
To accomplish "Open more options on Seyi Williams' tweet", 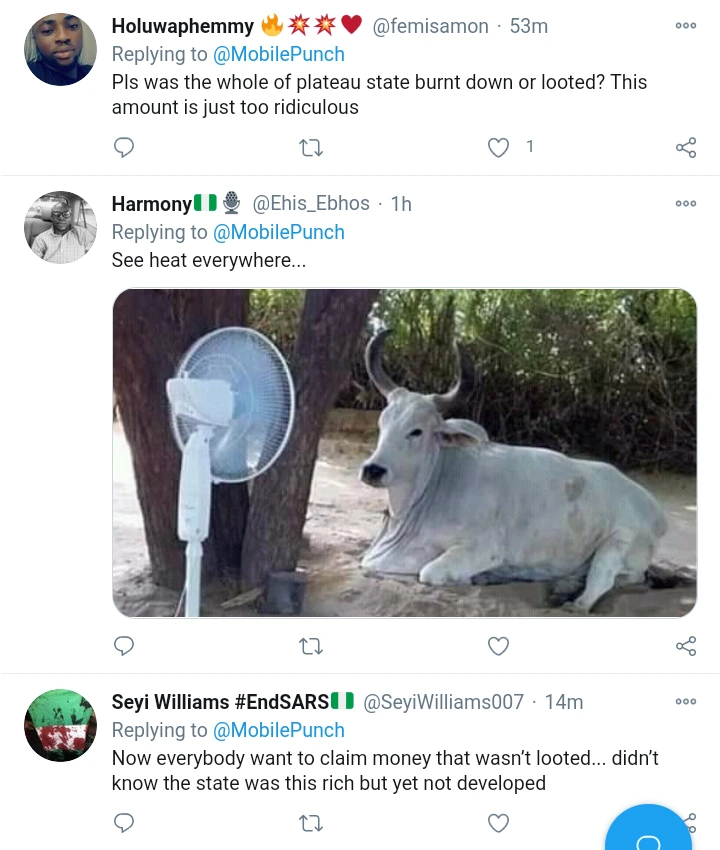I will click(686, 701).
